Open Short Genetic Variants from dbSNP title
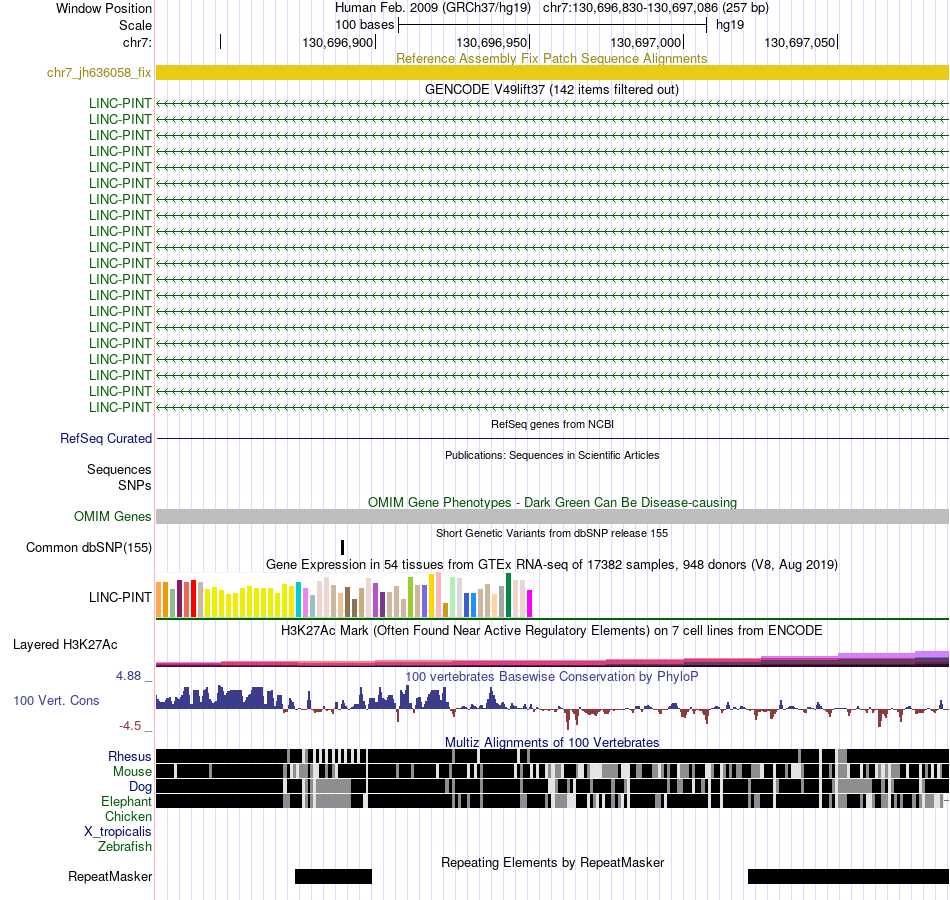950x900 pixels. tap(551, 533)
